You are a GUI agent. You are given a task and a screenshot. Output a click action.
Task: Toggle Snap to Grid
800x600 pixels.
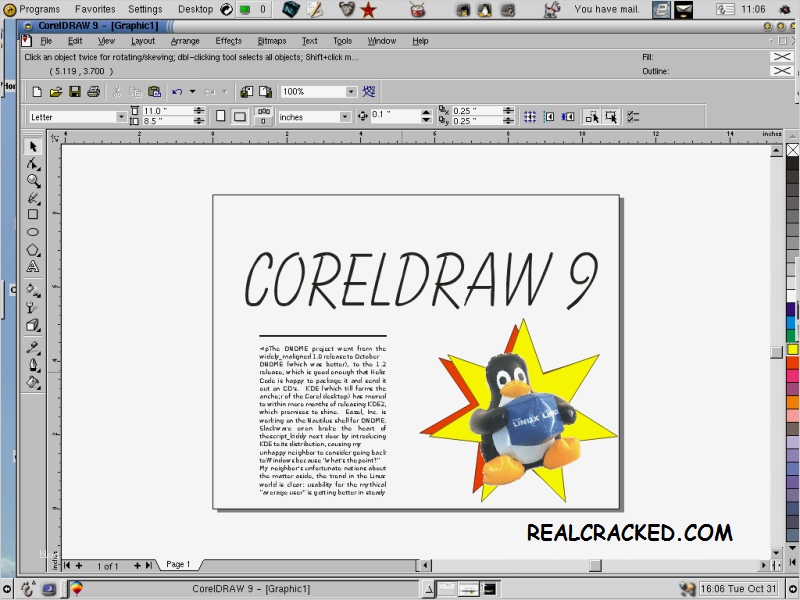pyautogui.click(x=530, y=117)
